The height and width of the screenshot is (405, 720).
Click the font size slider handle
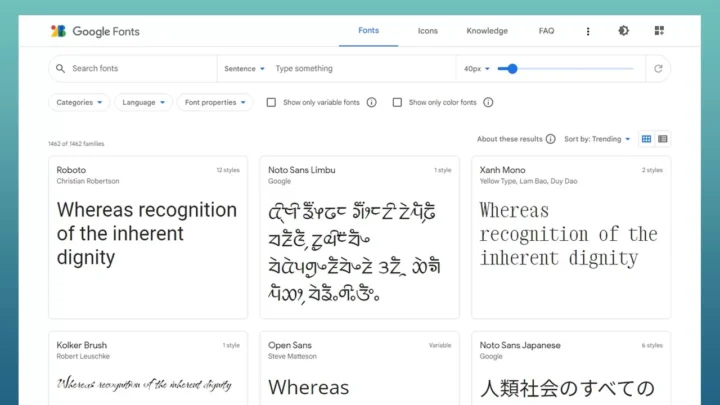[512, 69]
